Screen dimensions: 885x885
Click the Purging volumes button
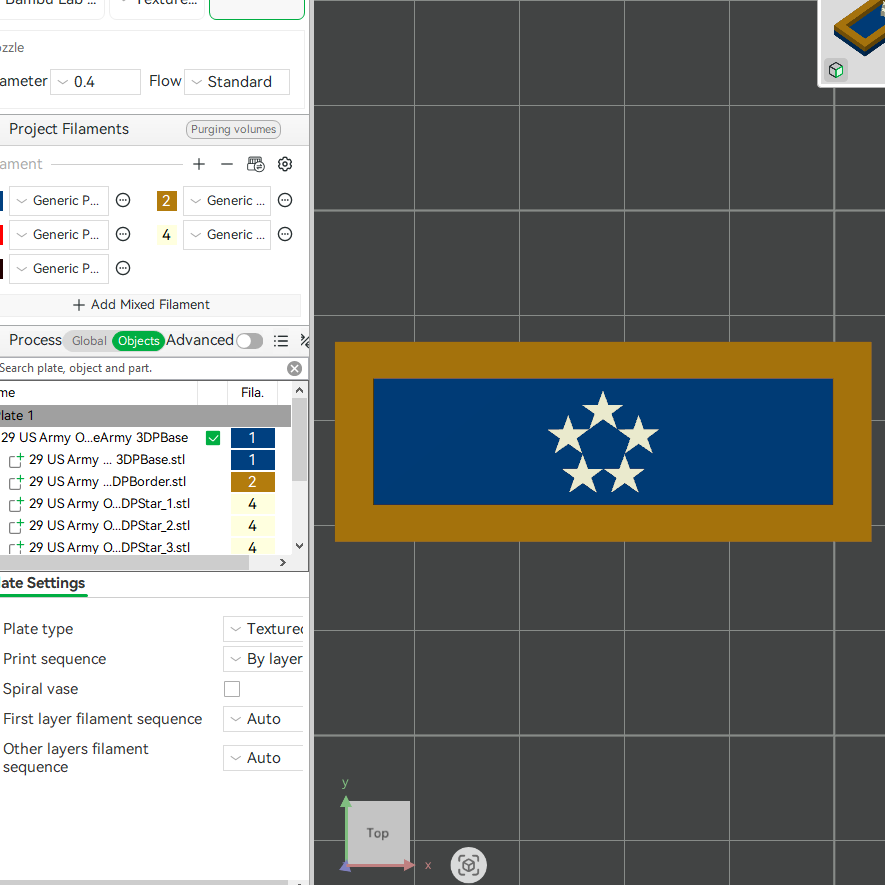(233, 129)
